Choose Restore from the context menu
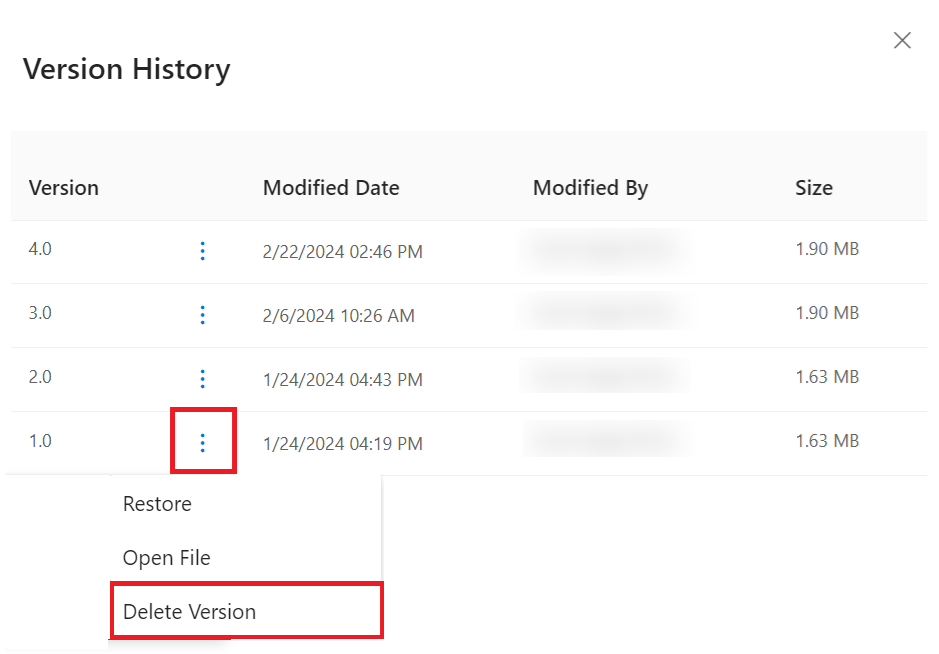 pos(156,504)
